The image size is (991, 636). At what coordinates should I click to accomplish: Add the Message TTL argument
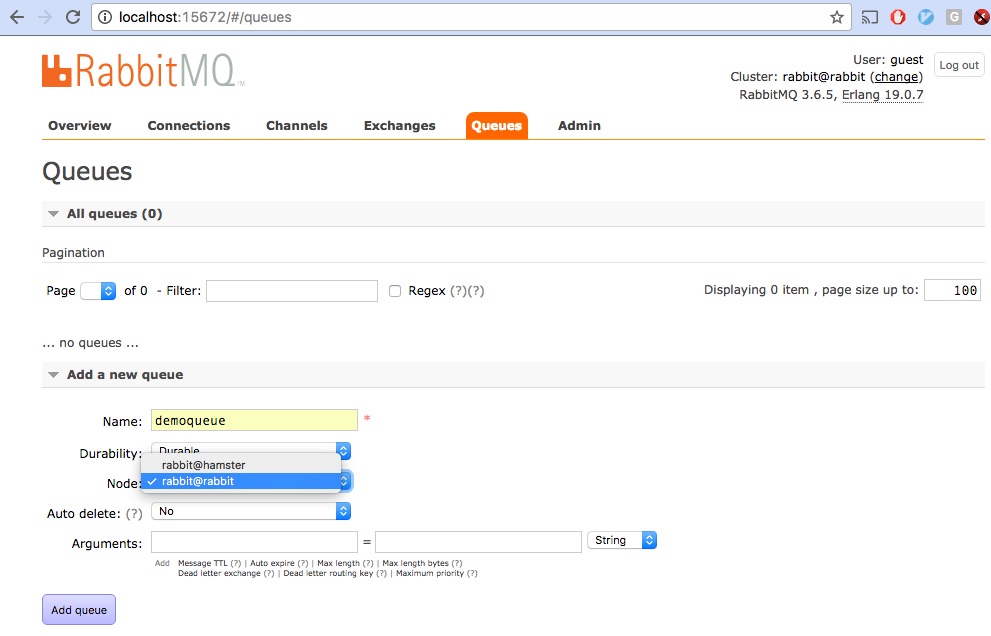[202, 563]
